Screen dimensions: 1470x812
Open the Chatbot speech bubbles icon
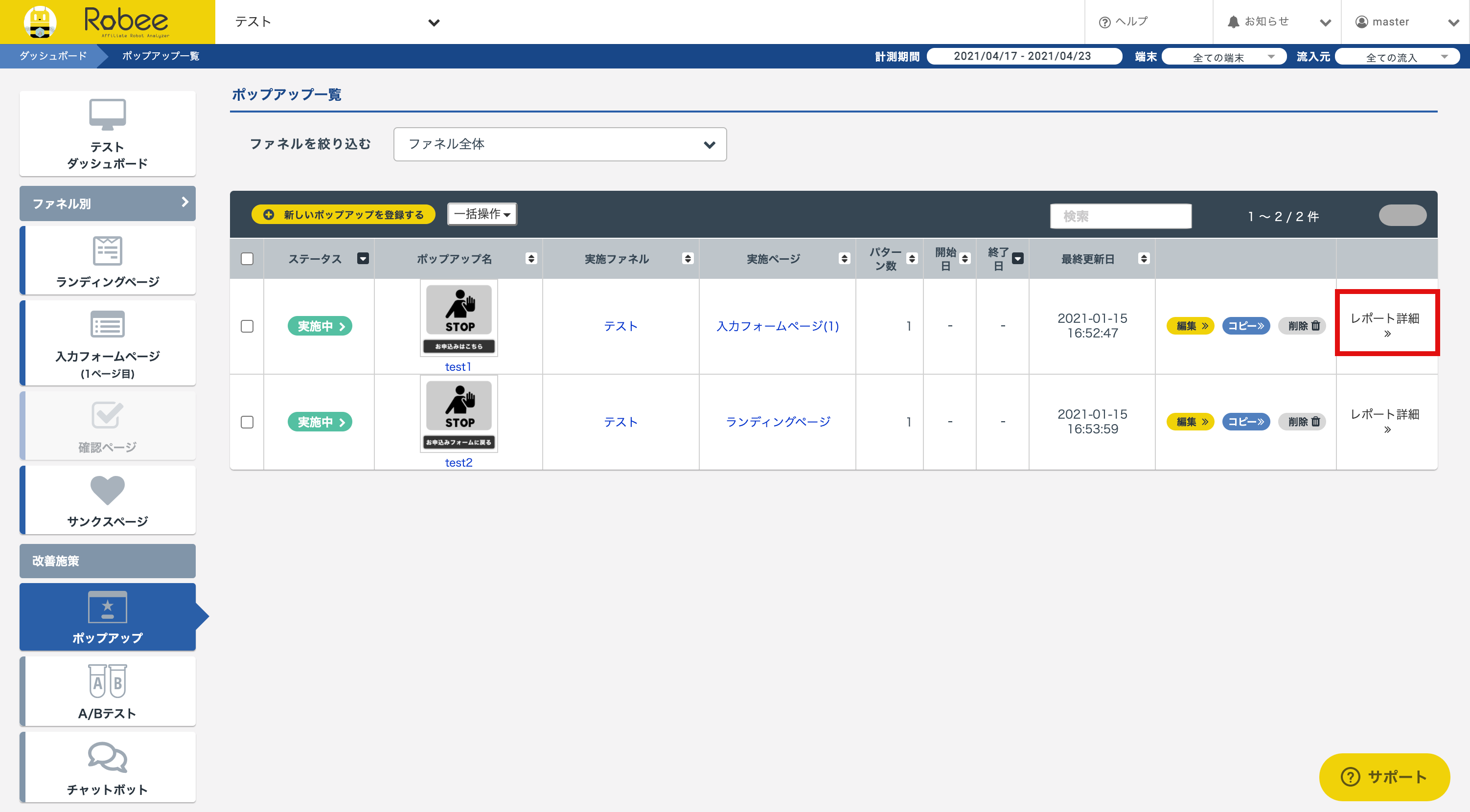pyautogui.click(x=107, y=758)
